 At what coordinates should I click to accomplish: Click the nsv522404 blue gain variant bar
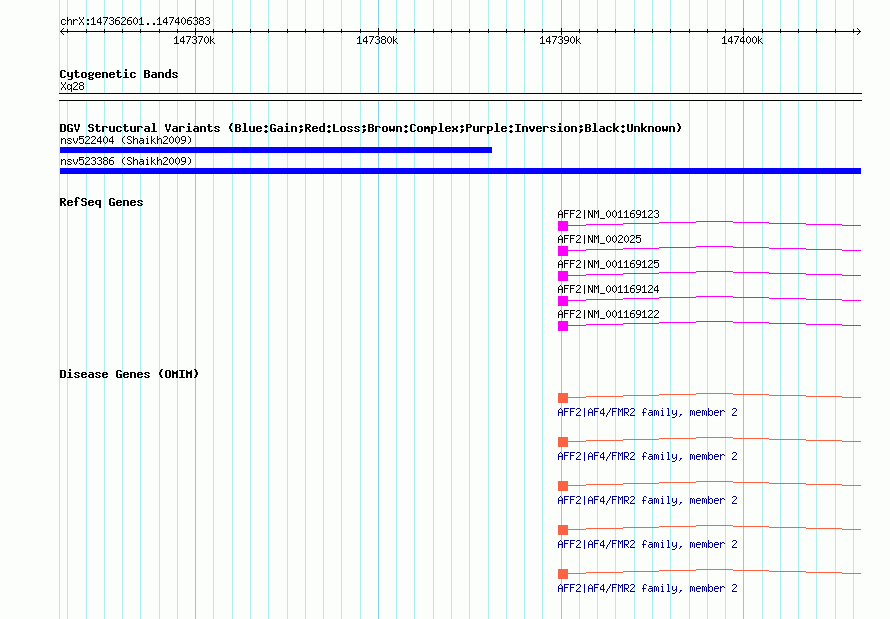(x=276, y=150)
